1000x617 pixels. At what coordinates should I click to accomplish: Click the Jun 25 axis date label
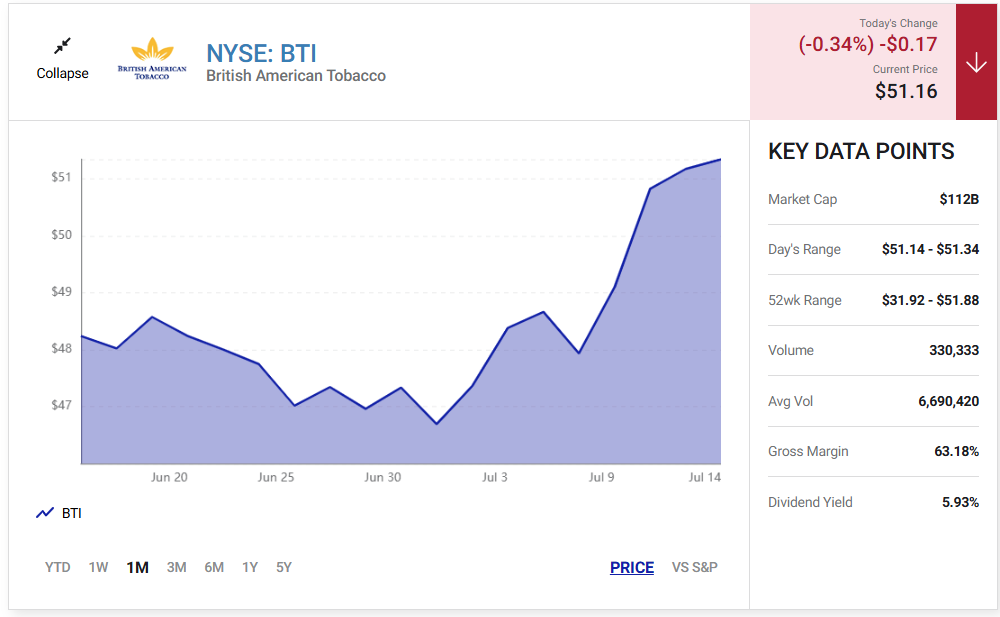[276, 477]
